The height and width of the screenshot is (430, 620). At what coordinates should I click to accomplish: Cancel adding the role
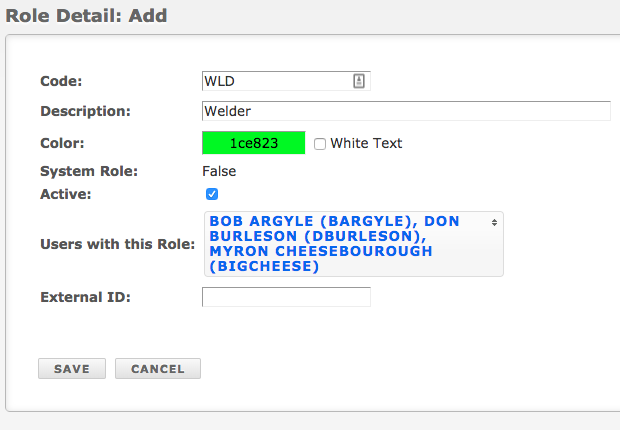tap(158, 369)
